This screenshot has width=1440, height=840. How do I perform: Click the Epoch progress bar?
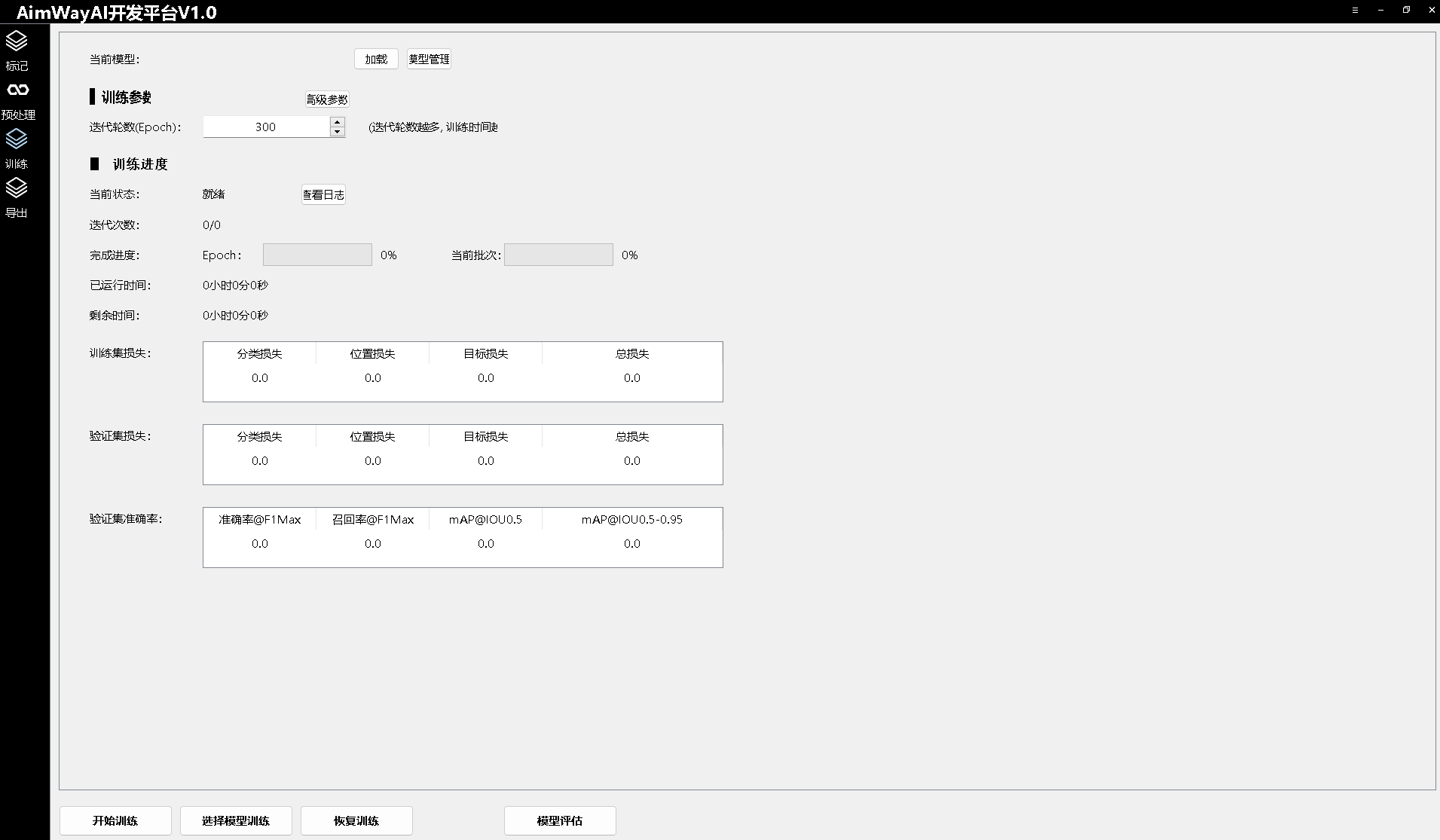[x=317, y=255]
